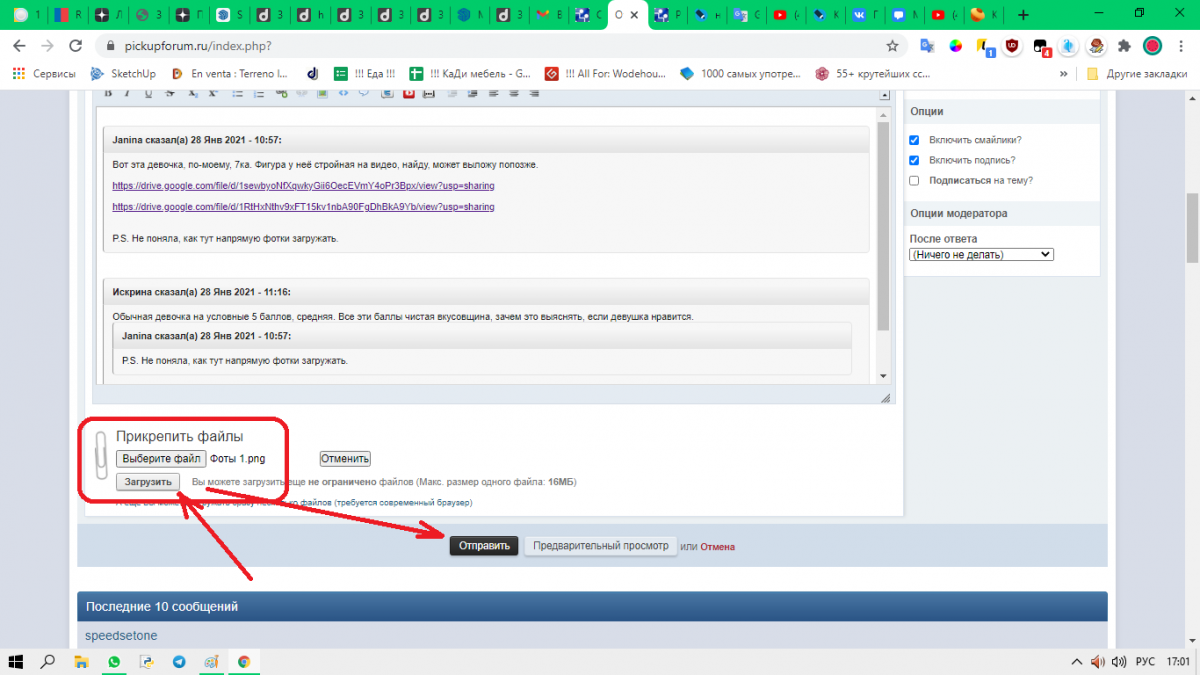Open the 'После ответа' dropdown menu

[981, 255]
